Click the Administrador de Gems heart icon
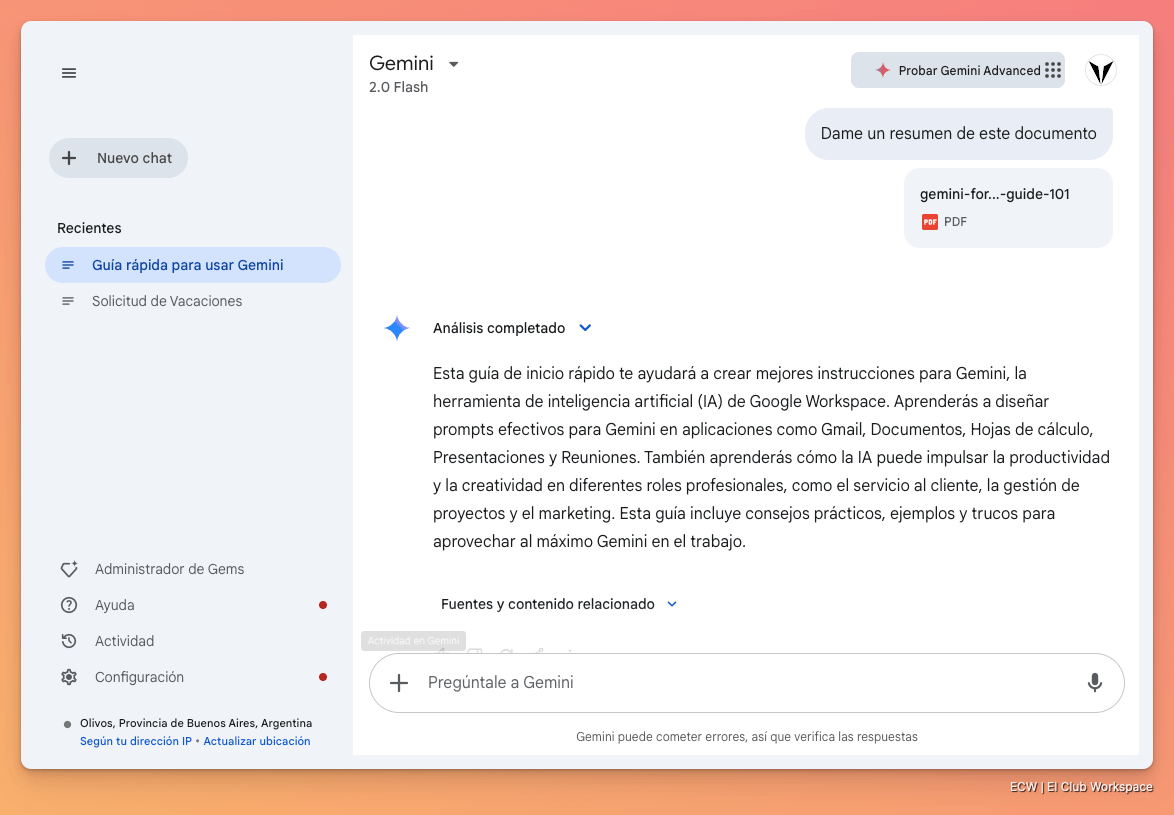1174x815 pixels. click(x=69, y=569)
